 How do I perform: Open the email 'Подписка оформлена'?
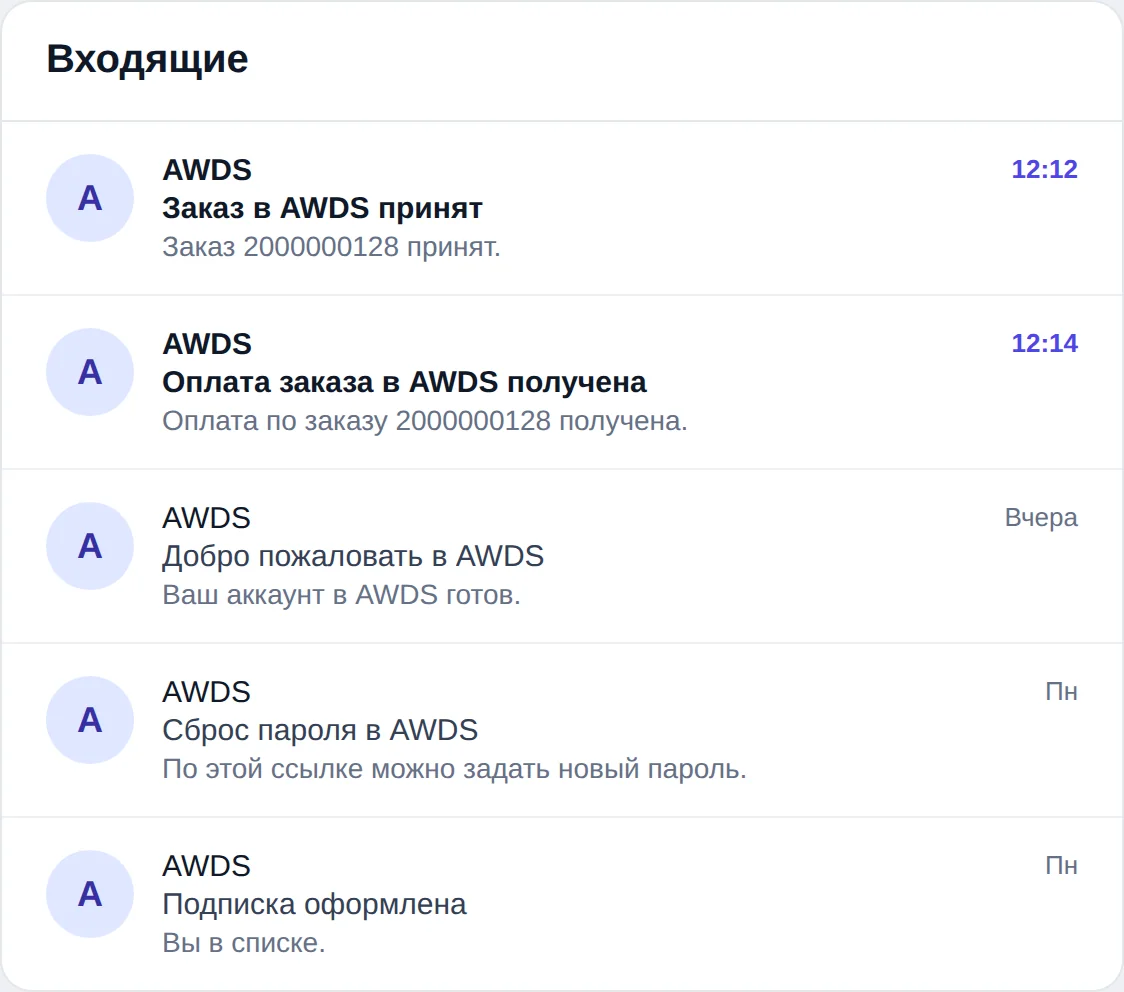click(x=562, y=904)
